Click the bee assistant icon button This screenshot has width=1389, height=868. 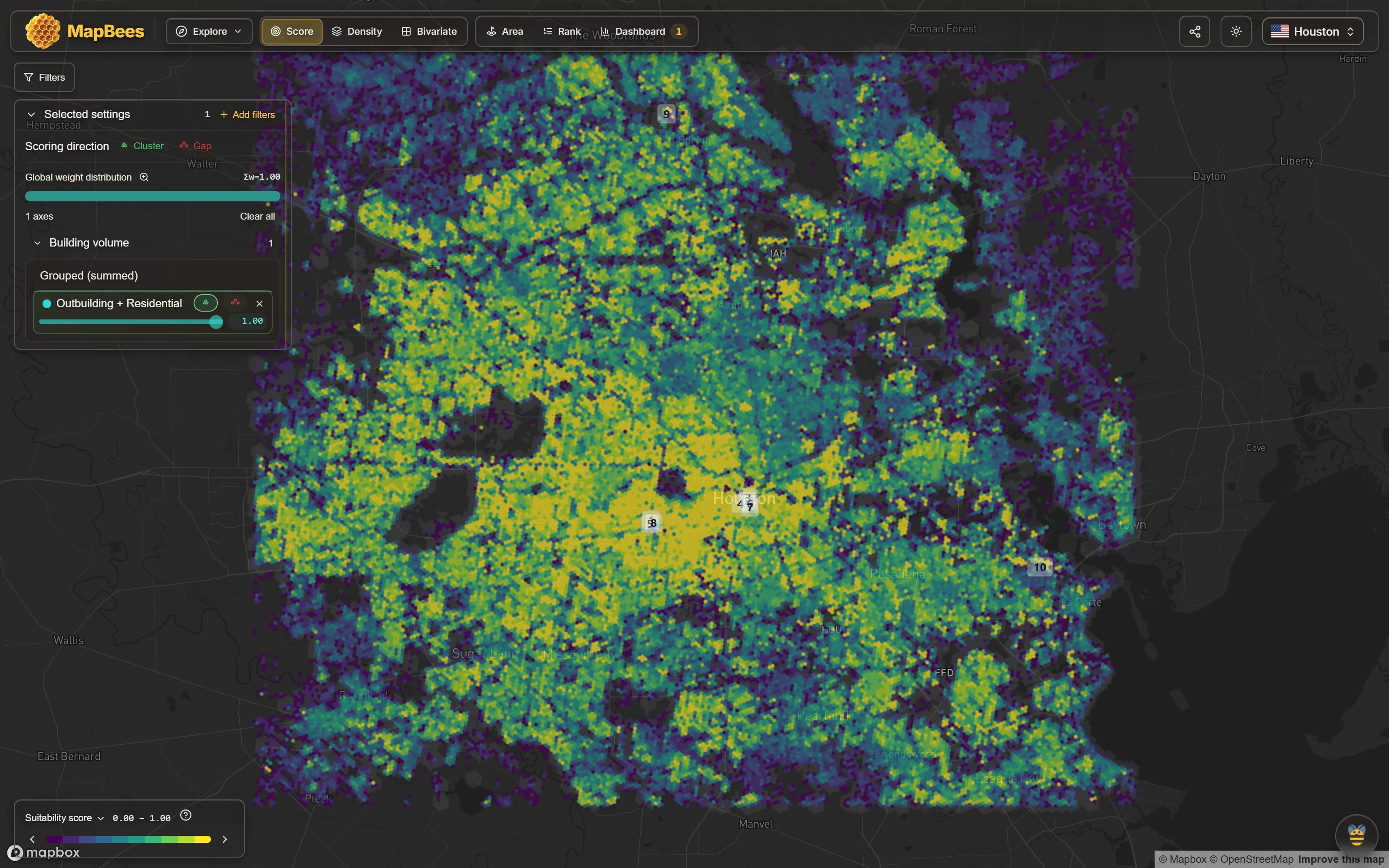tap(1356, 836)
